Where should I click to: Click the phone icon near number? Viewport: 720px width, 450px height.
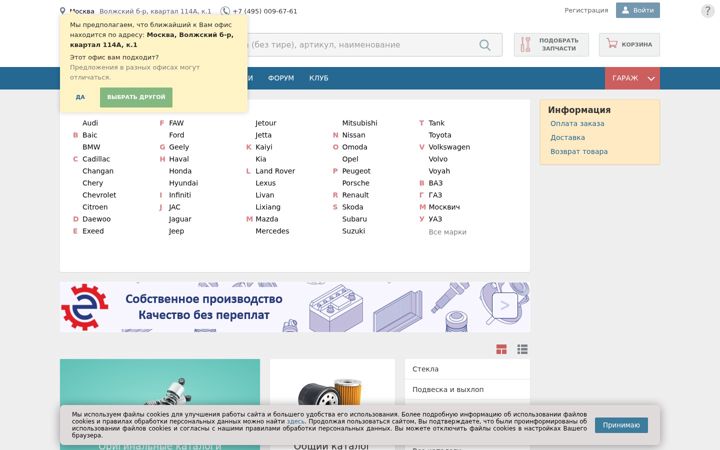[x=225, y=11]
